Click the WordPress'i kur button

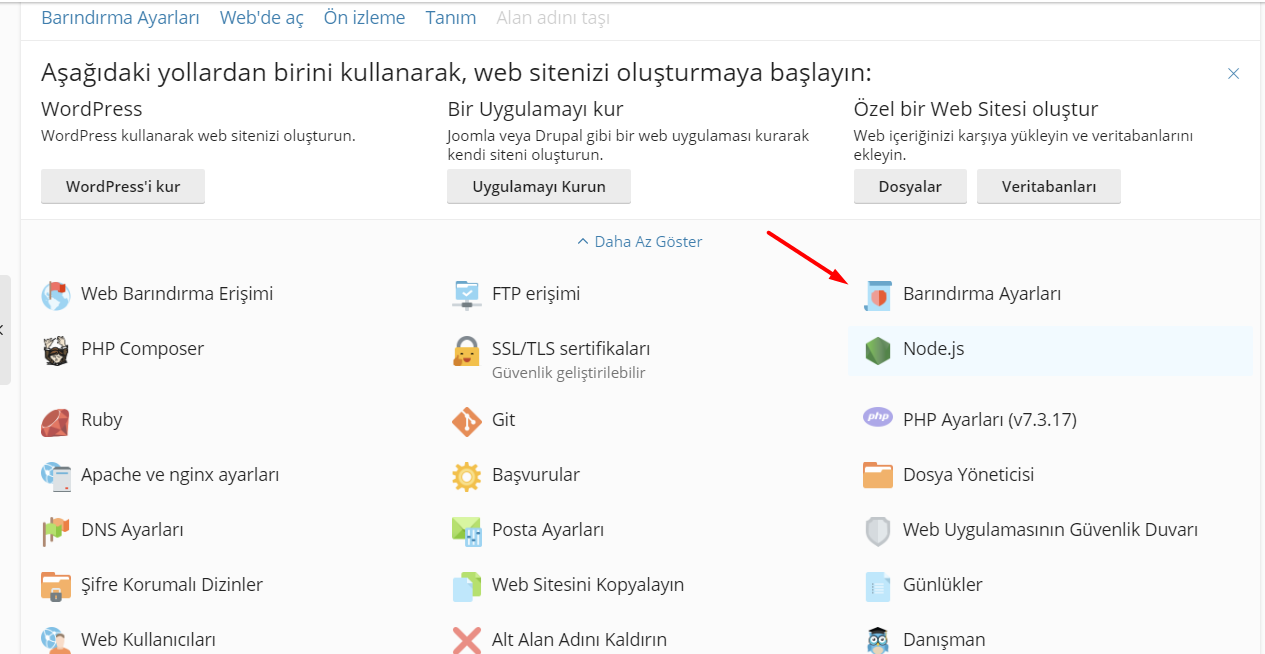point(123,187)
